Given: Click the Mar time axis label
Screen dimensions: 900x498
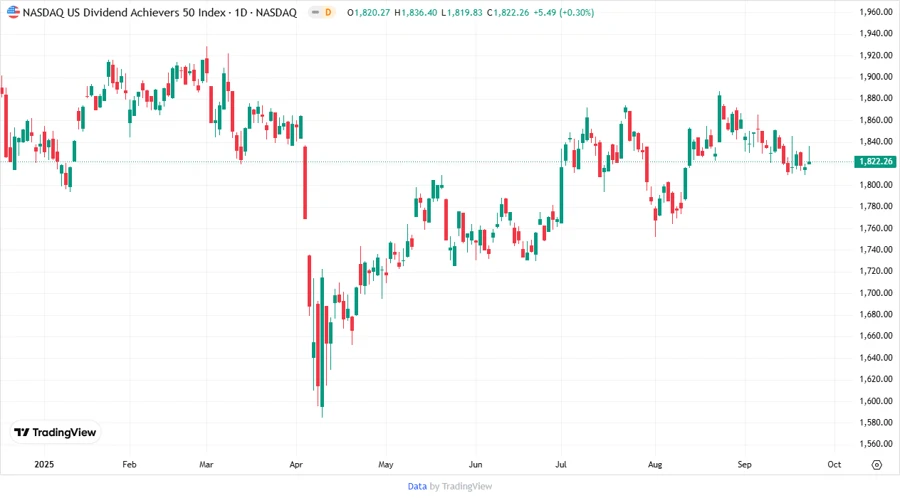Looking at the screenshot, I should [x=207, y=465].
